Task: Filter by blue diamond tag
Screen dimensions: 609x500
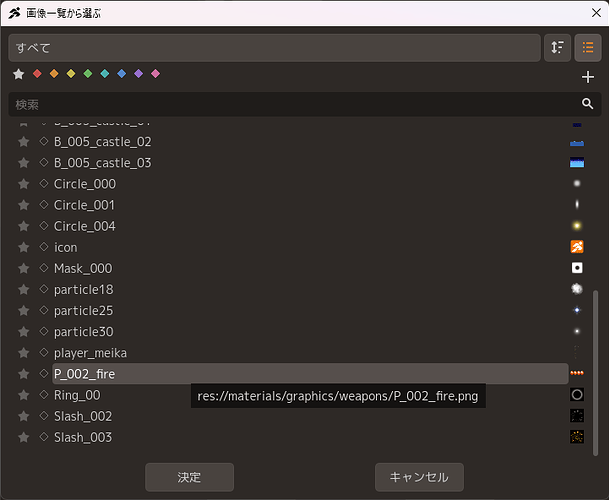Action: click(122, 73)
